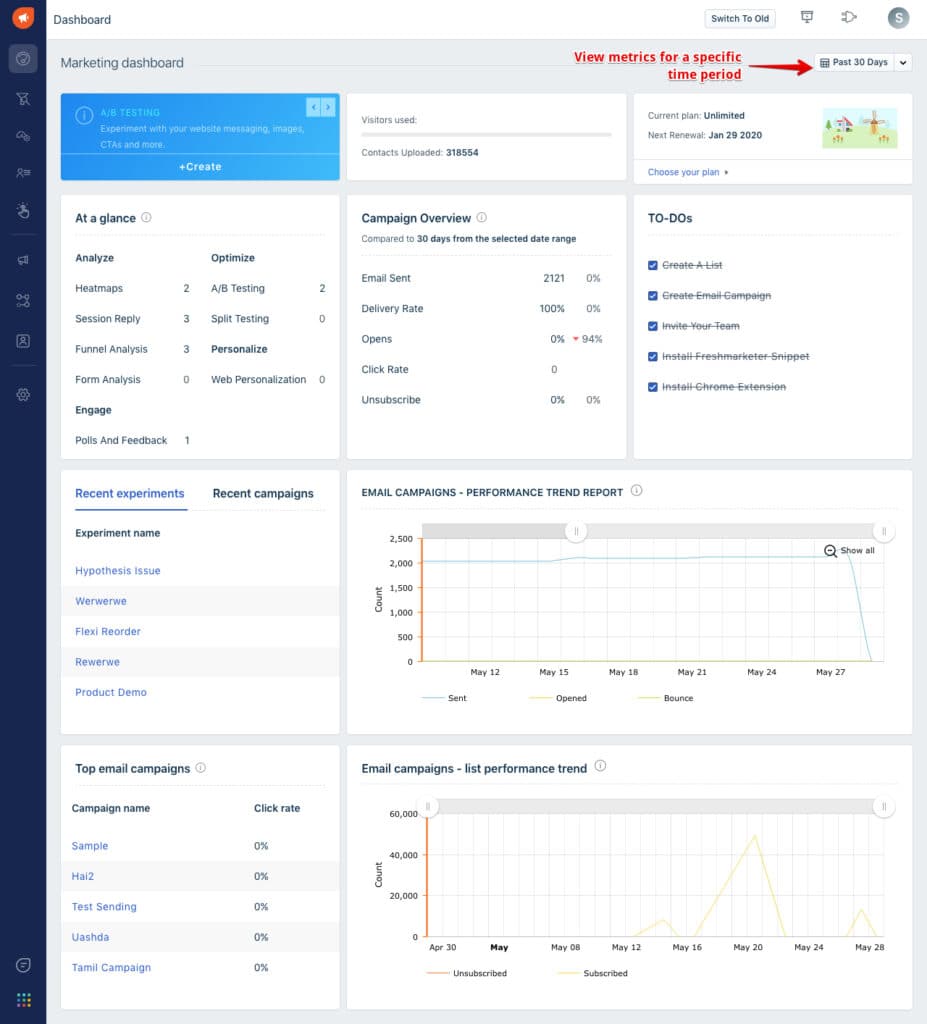Image resolution: width=927 pixels, height=1024 pixels.
Task: Click the megaphone campaigns icon in the sidebar
Action: pyautogui.click(x=22, y=261)
